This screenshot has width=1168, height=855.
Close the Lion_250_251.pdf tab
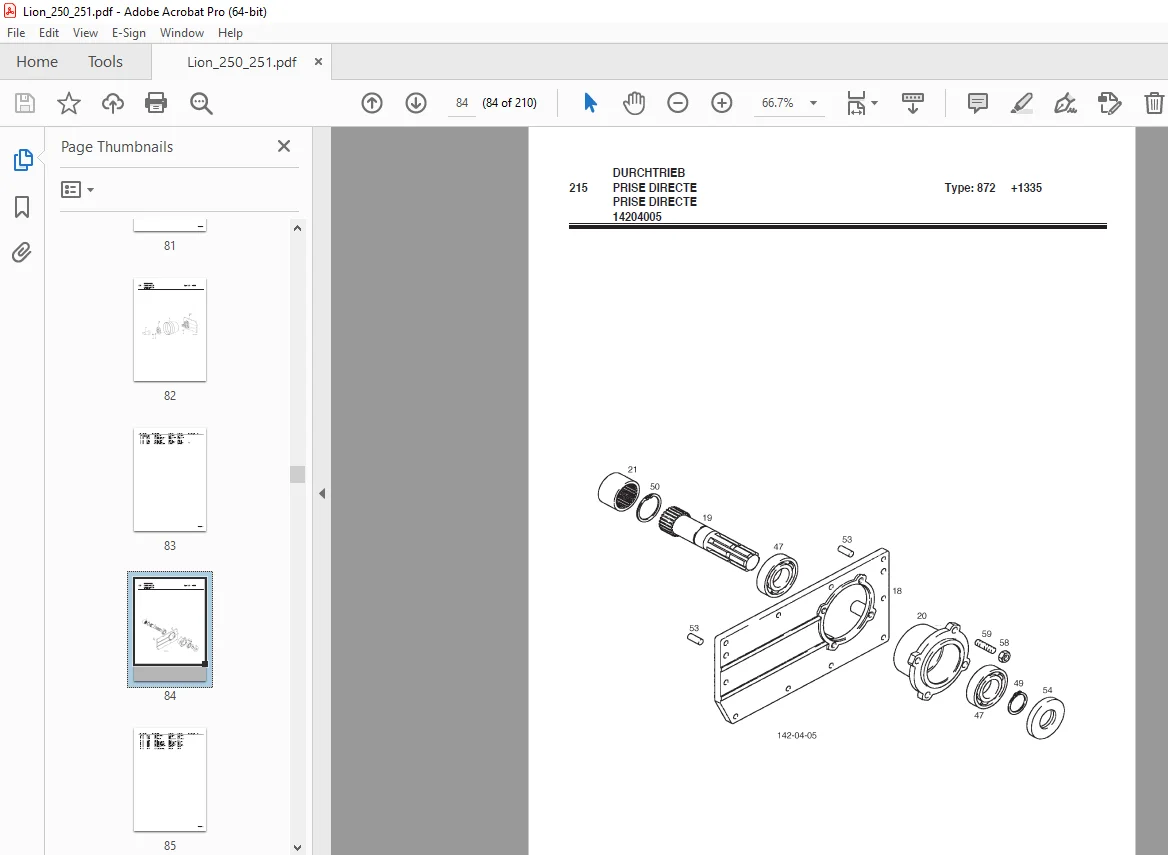point(318,62)
